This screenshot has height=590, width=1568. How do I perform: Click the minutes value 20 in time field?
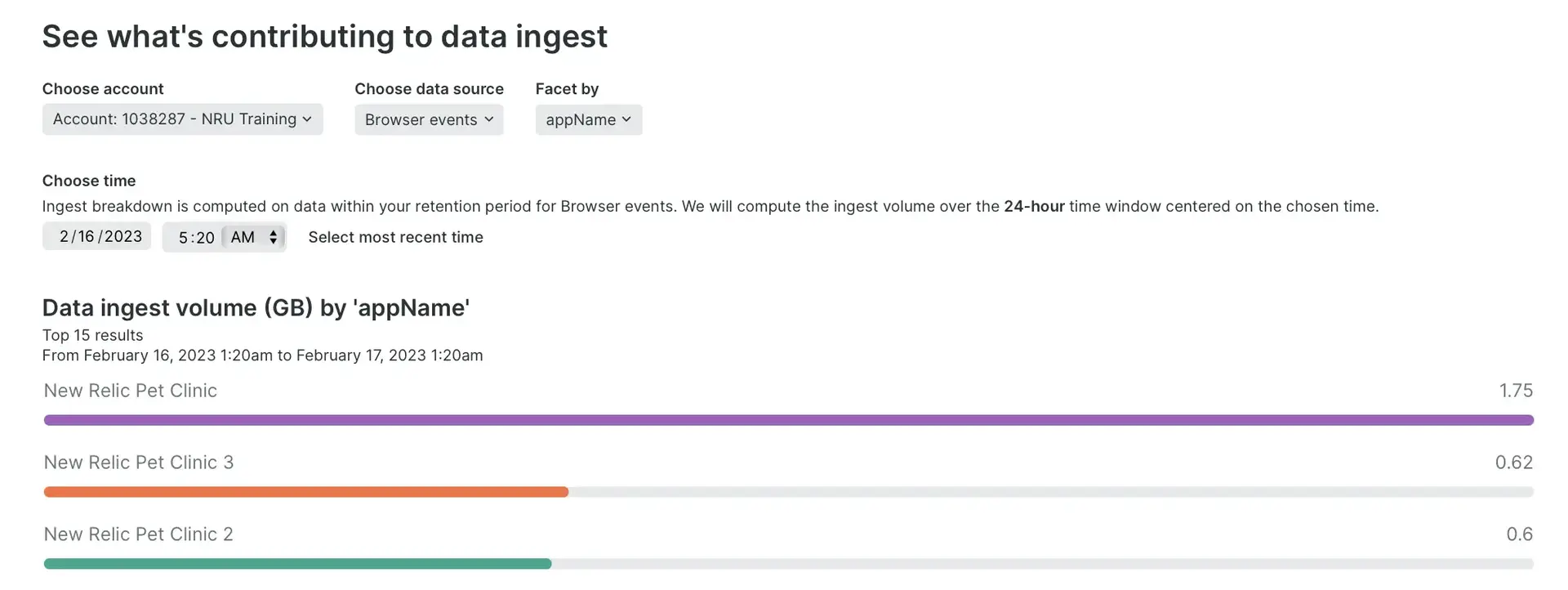205,238
